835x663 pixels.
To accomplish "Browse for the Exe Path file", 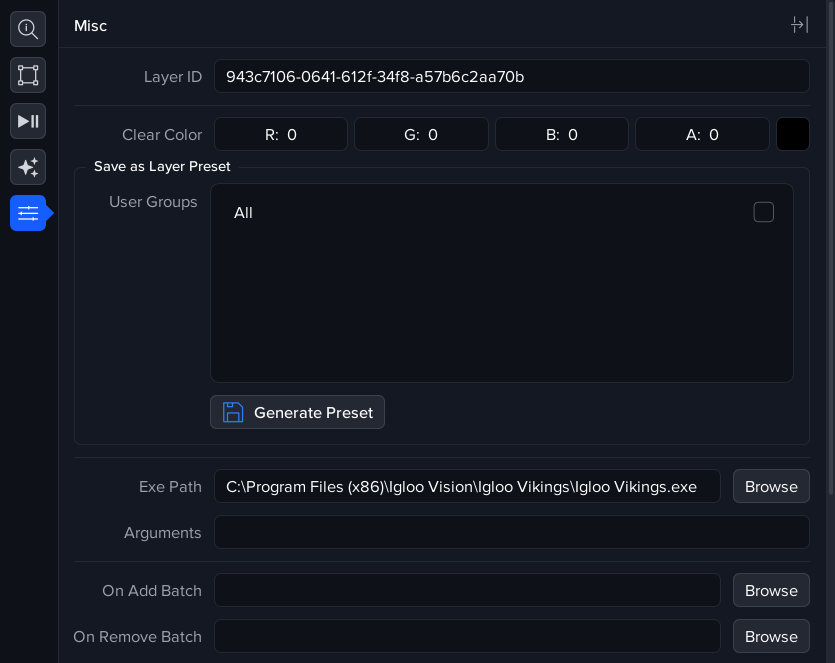I will point(770,487).
